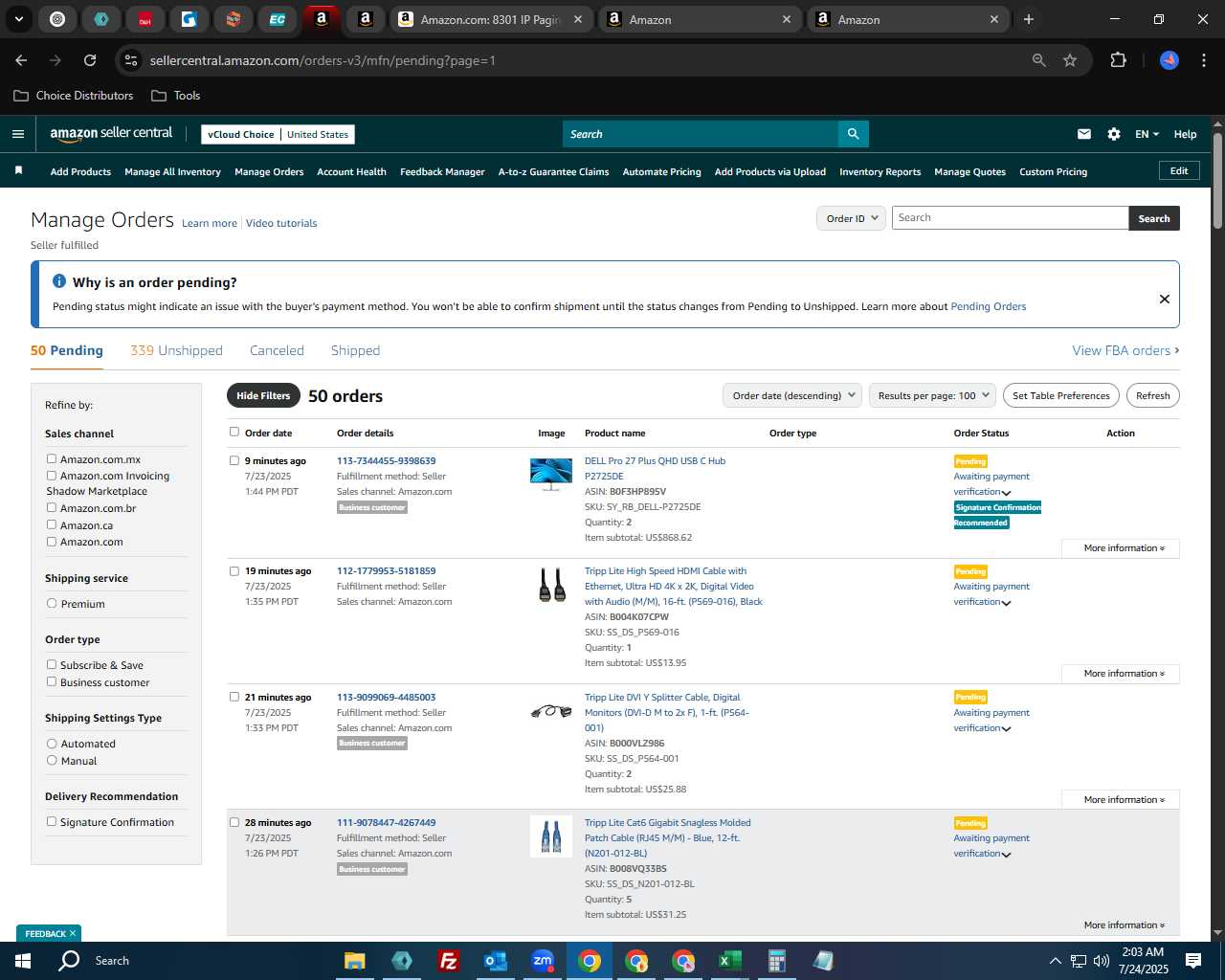This screenshot has width=1225, height=980.
Task: Open the Order date (descending) sort dropdown
Action: tap(792, 395)
